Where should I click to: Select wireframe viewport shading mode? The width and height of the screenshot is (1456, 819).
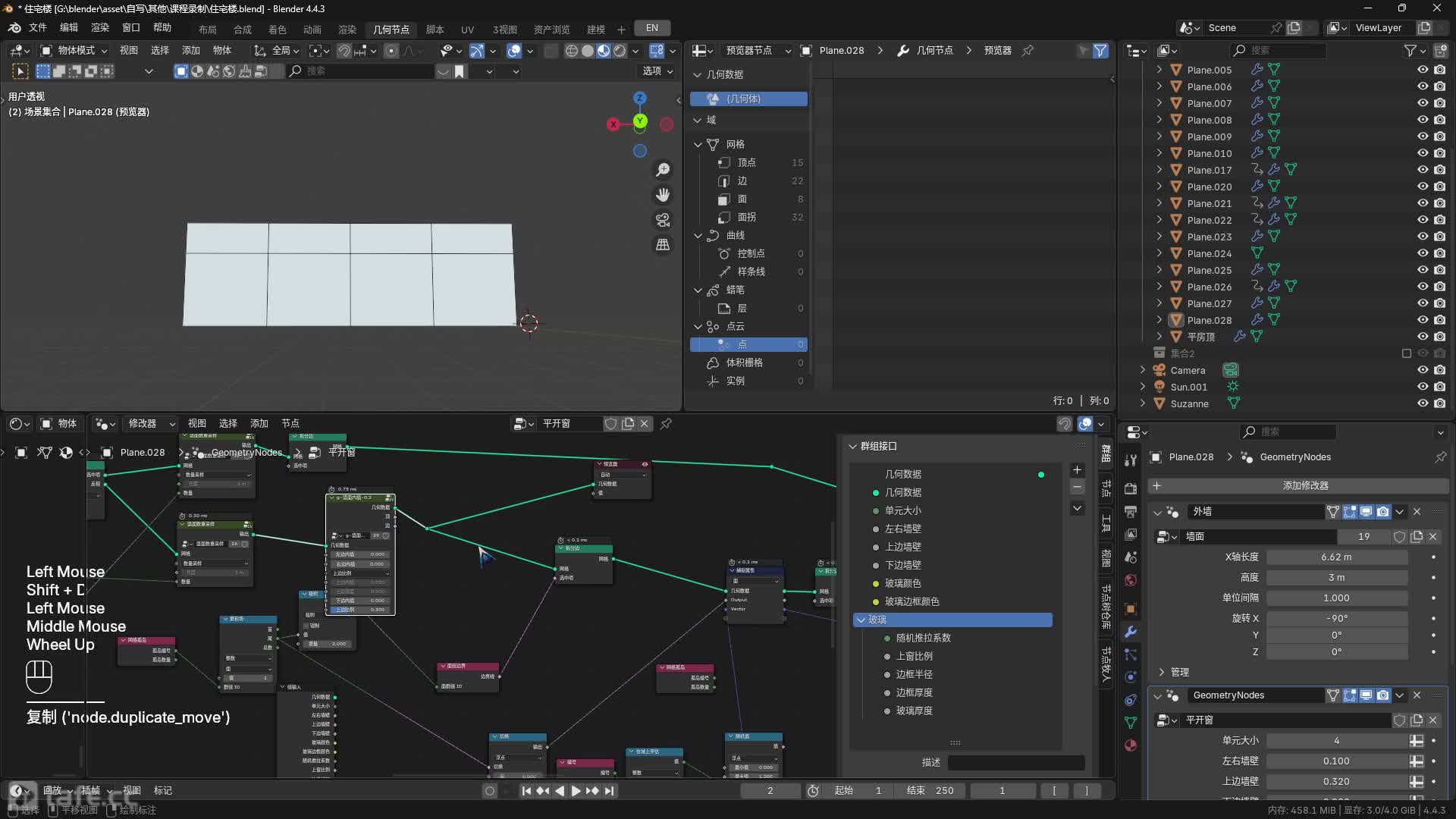click(571, 51)
